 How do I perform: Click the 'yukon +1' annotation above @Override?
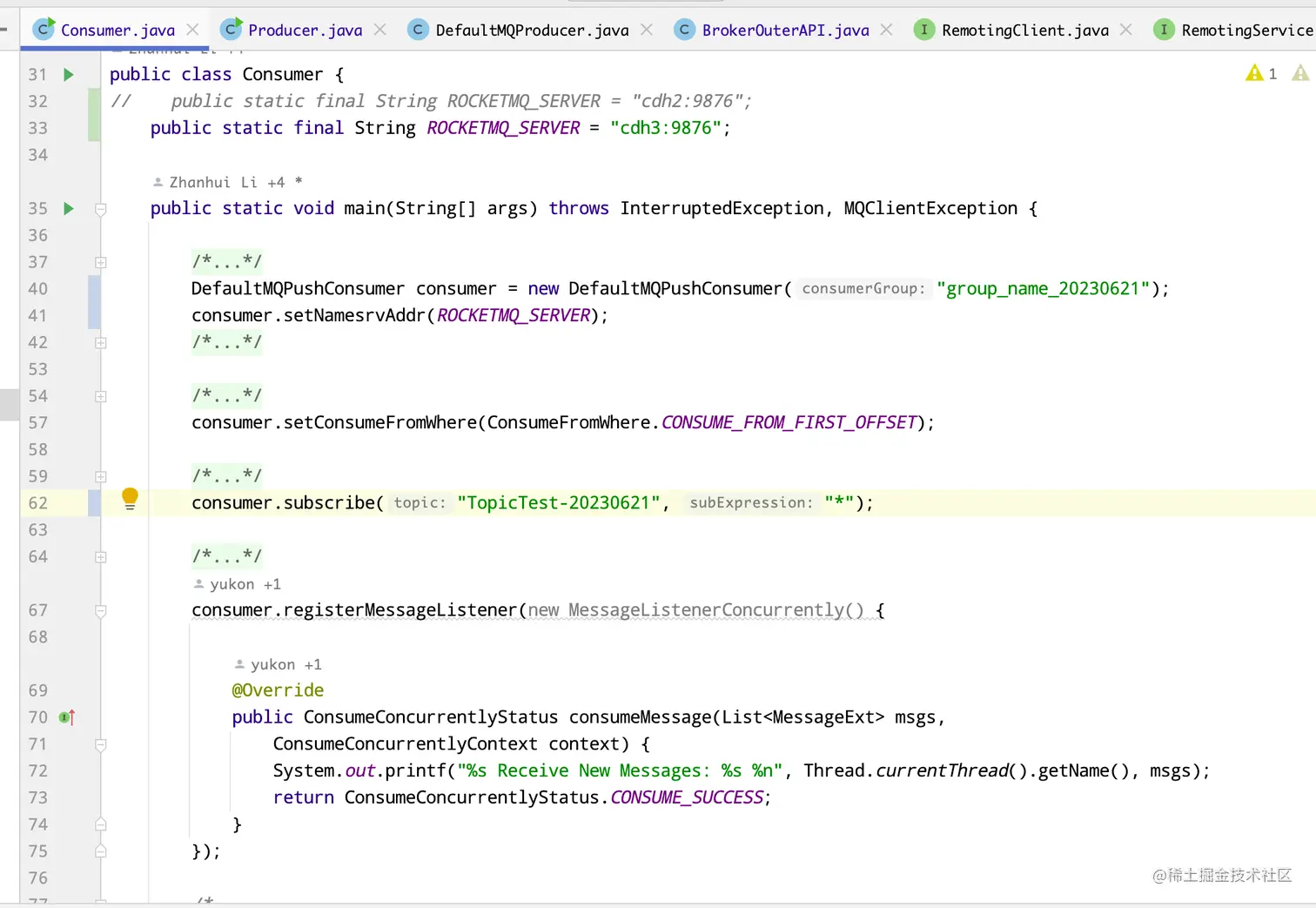click(x=278, y=664)
